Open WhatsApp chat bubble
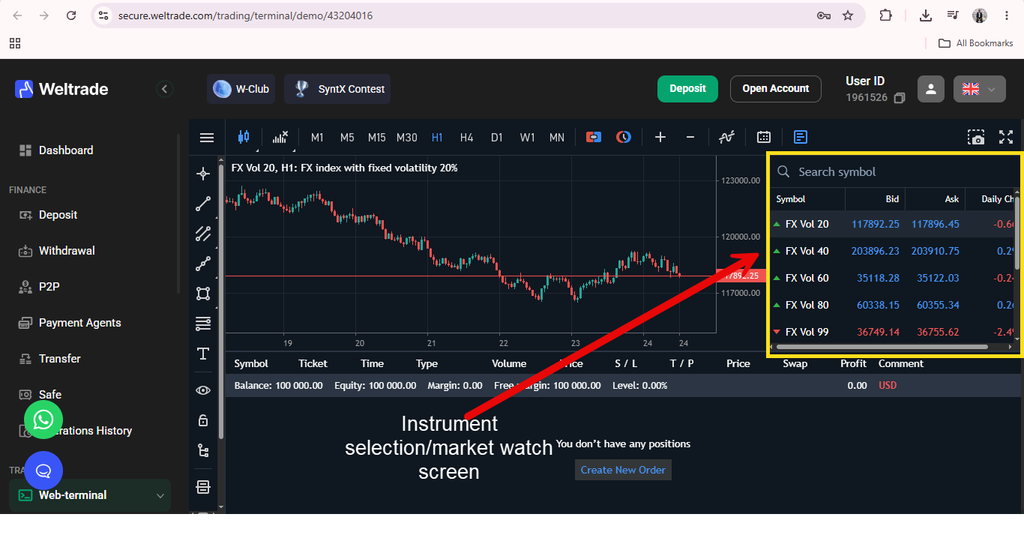The image size is (1024, 534). pos(44,419)
